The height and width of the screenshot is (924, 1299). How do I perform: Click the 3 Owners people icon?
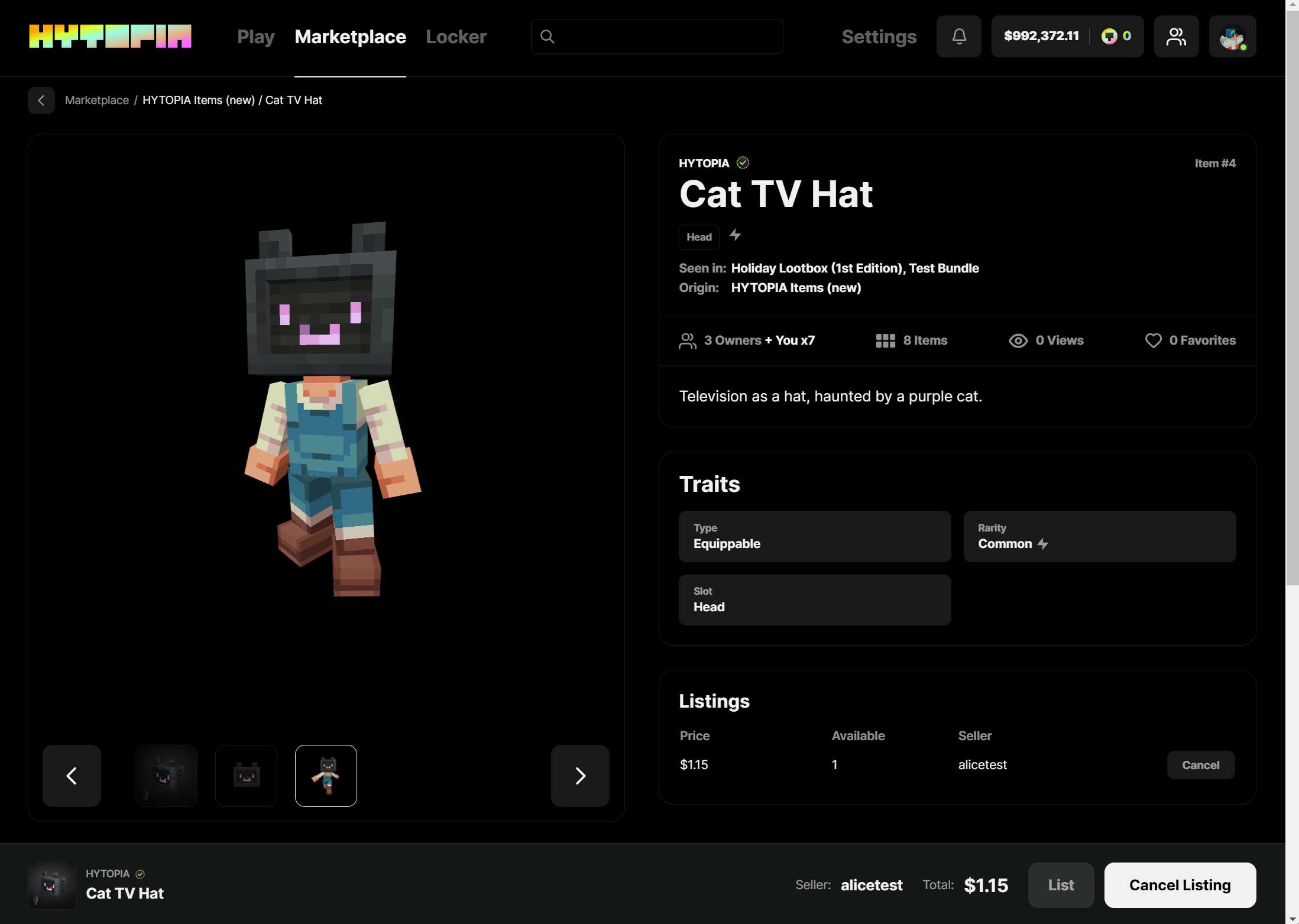coord(688,341)
